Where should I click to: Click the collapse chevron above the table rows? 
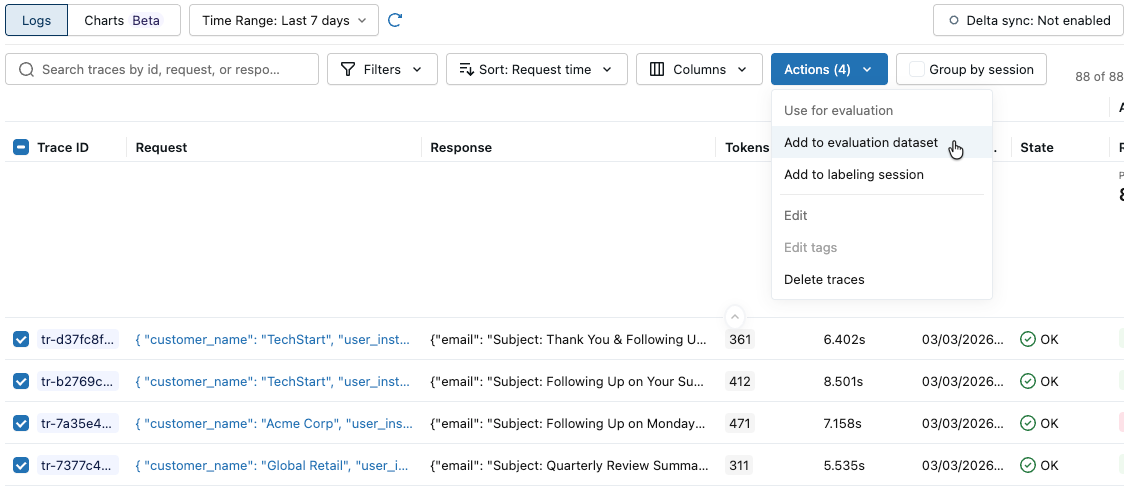(735, 316)
